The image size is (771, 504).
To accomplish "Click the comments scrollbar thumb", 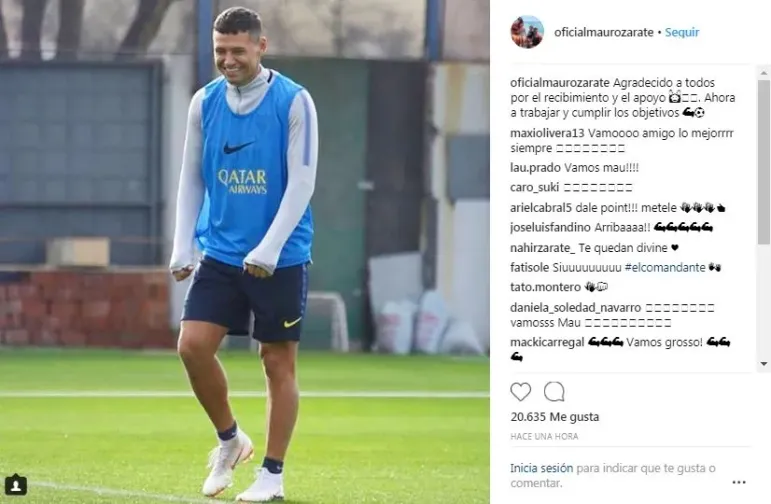I will coord(764,162).
